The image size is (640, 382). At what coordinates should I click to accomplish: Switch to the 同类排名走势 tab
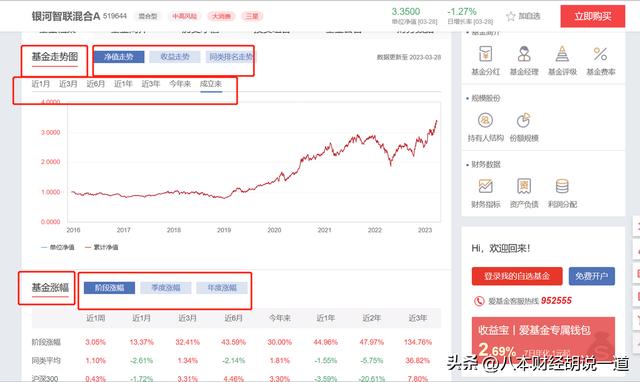pos(231,57)
